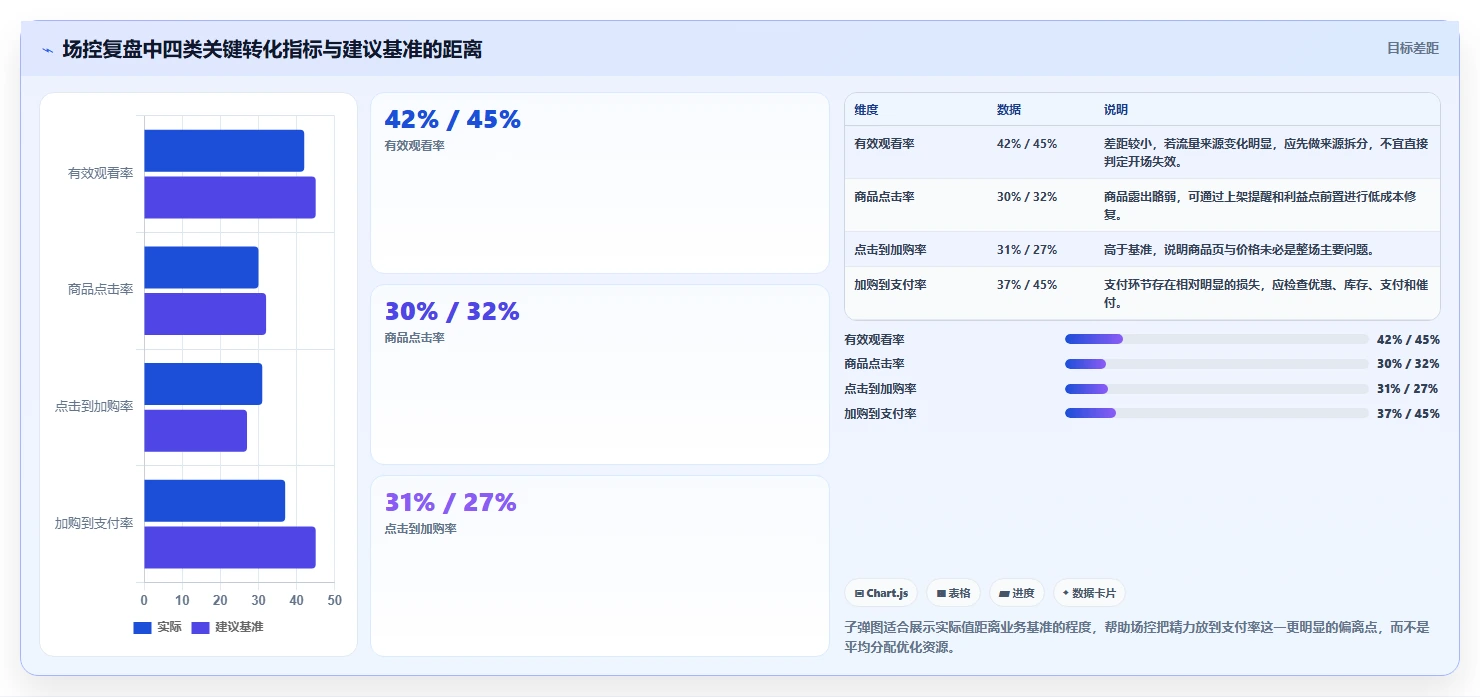Click the 31% / 27% value beside the progress bar
Viewport: 1480px width, 697px height.
tap(1408, 389)
